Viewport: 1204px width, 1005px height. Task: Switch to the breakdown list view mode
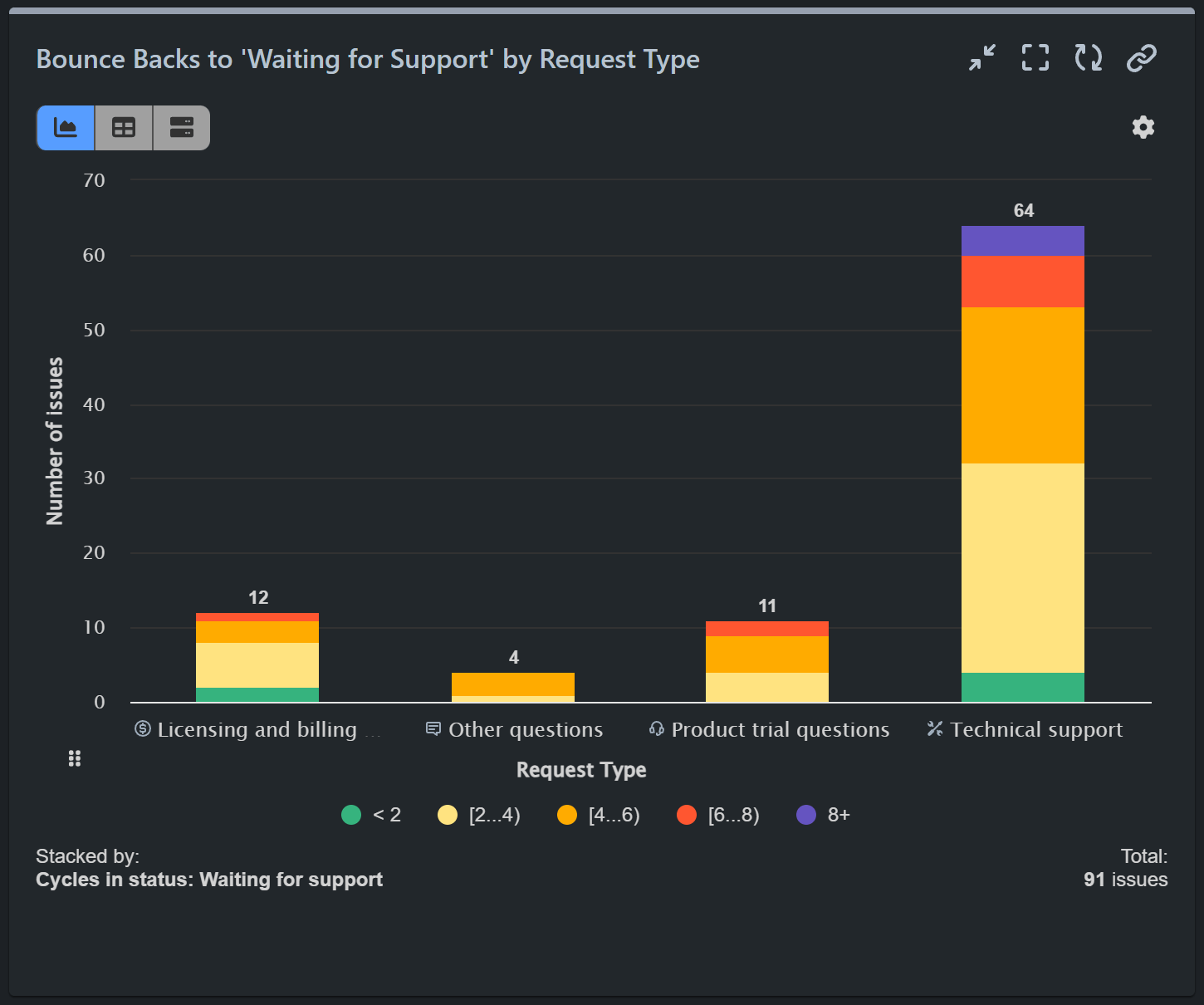click(x=181, y=128)
